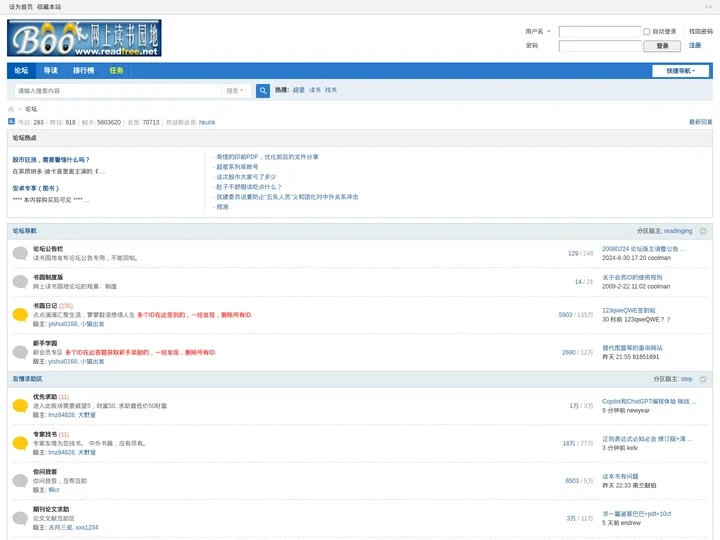The width and height of the screenshot is (720, 540).
Task: Click the 专家找书 yellow bubble icon
Action: coord(20,443)
